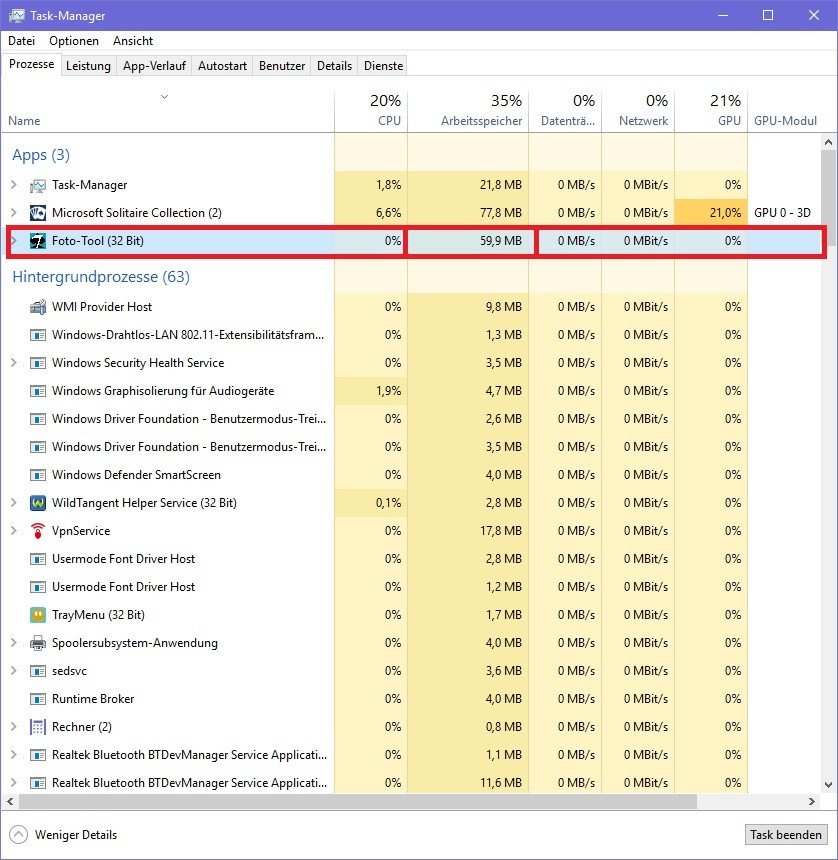Click the GPU 0 - 3D module cell
Viewport: 838px width, 860px height.
[x=782, y=213]
